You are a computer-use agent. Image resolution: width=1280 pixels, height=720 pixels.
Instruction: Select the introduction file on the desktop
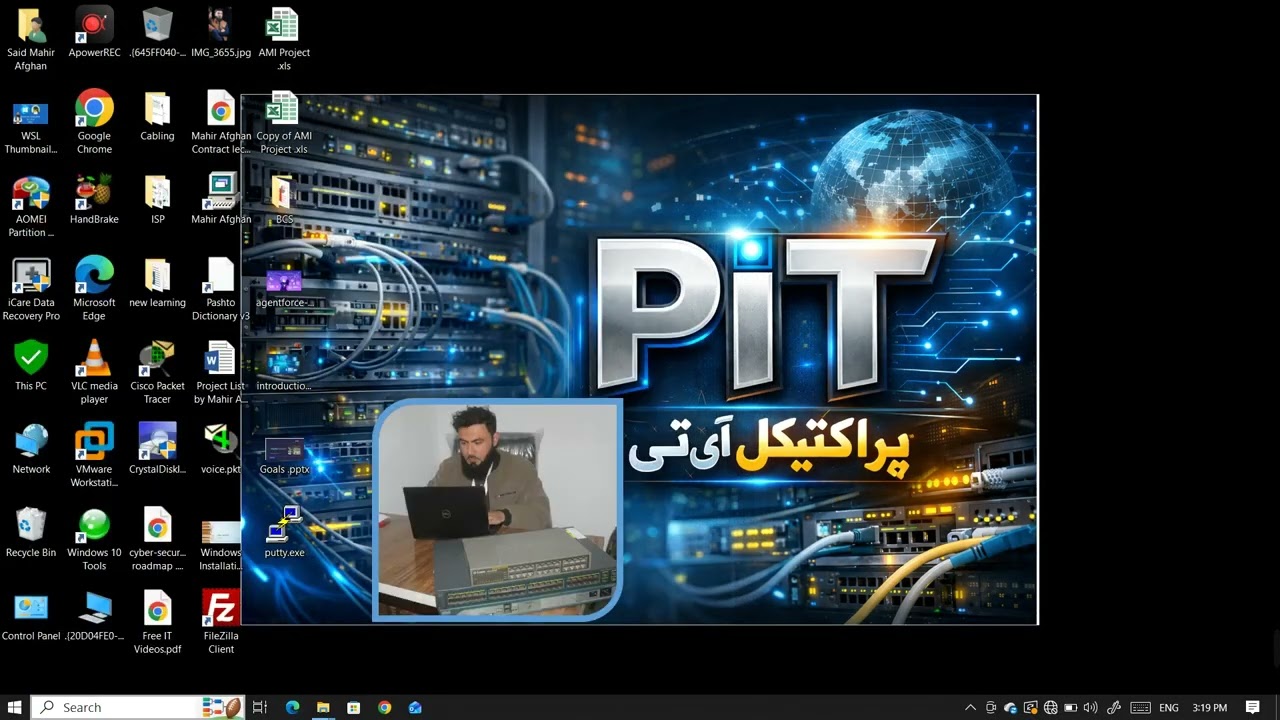[x=284, y=369]
